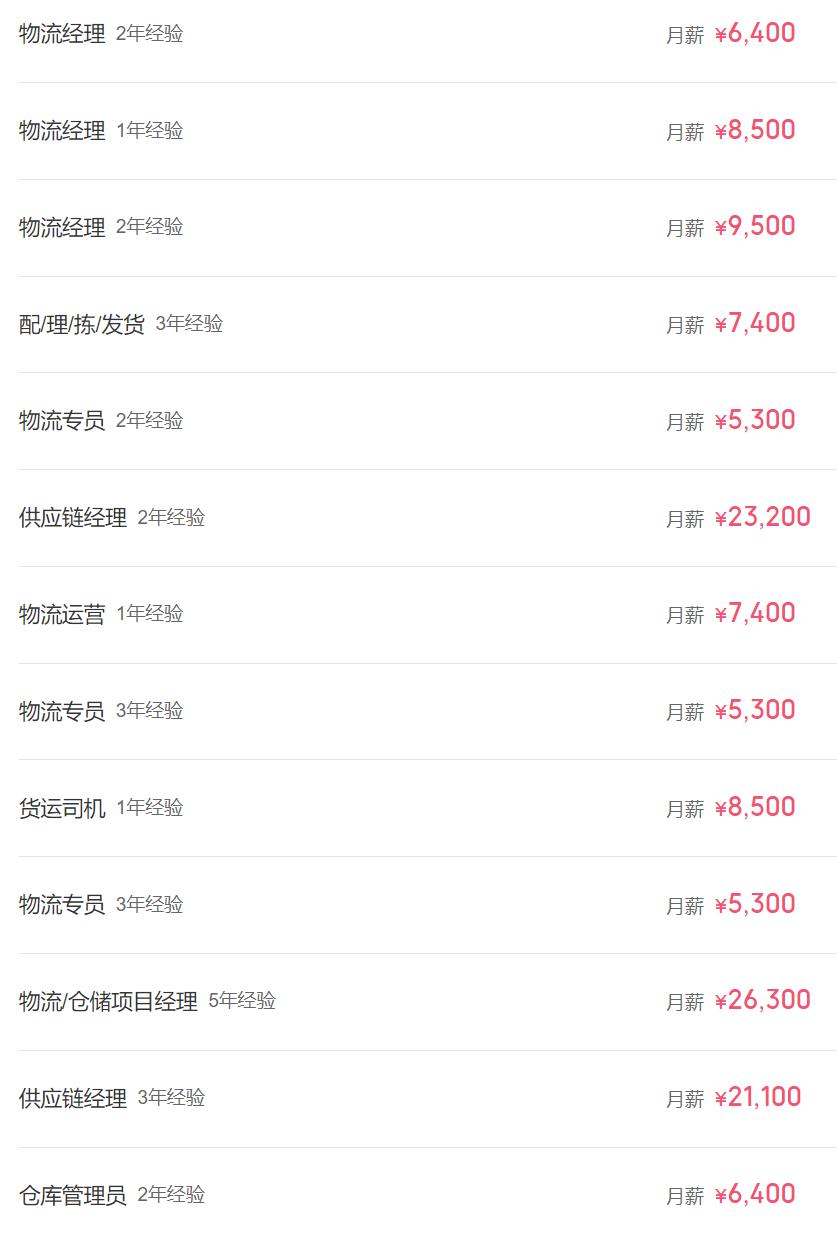This screenshot has width=837, height=1240.
Task: Open the 货运司机 job entry
Action: tap(61, 808)
